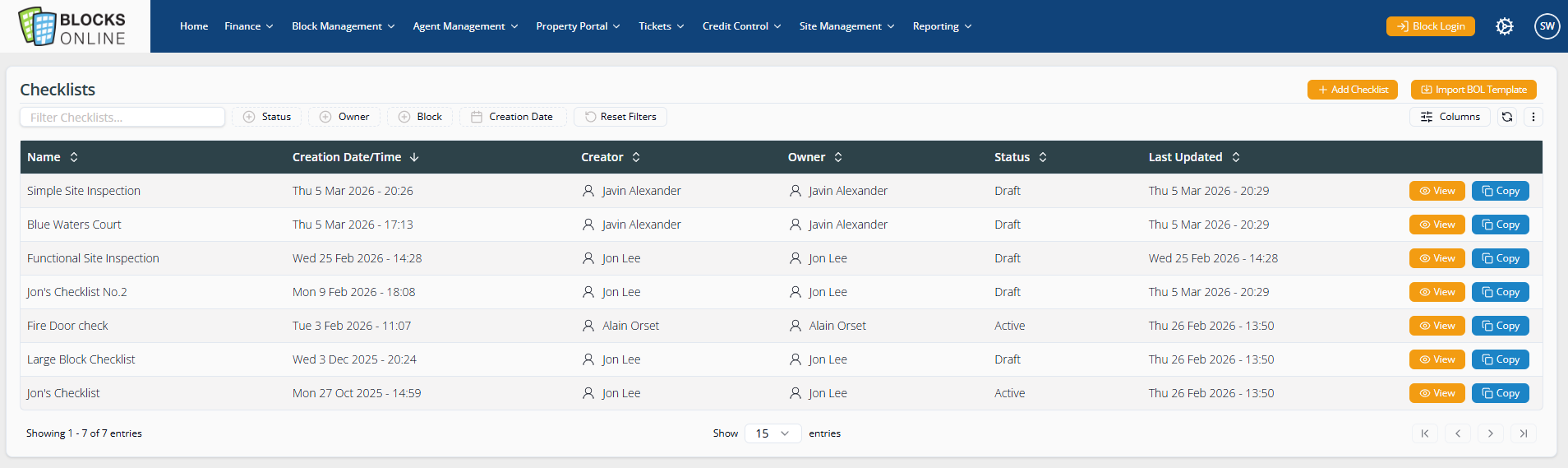This screenshot has height=468, width=1568.
Task: Open the Status filter dropdown
Action: (267, 117)
